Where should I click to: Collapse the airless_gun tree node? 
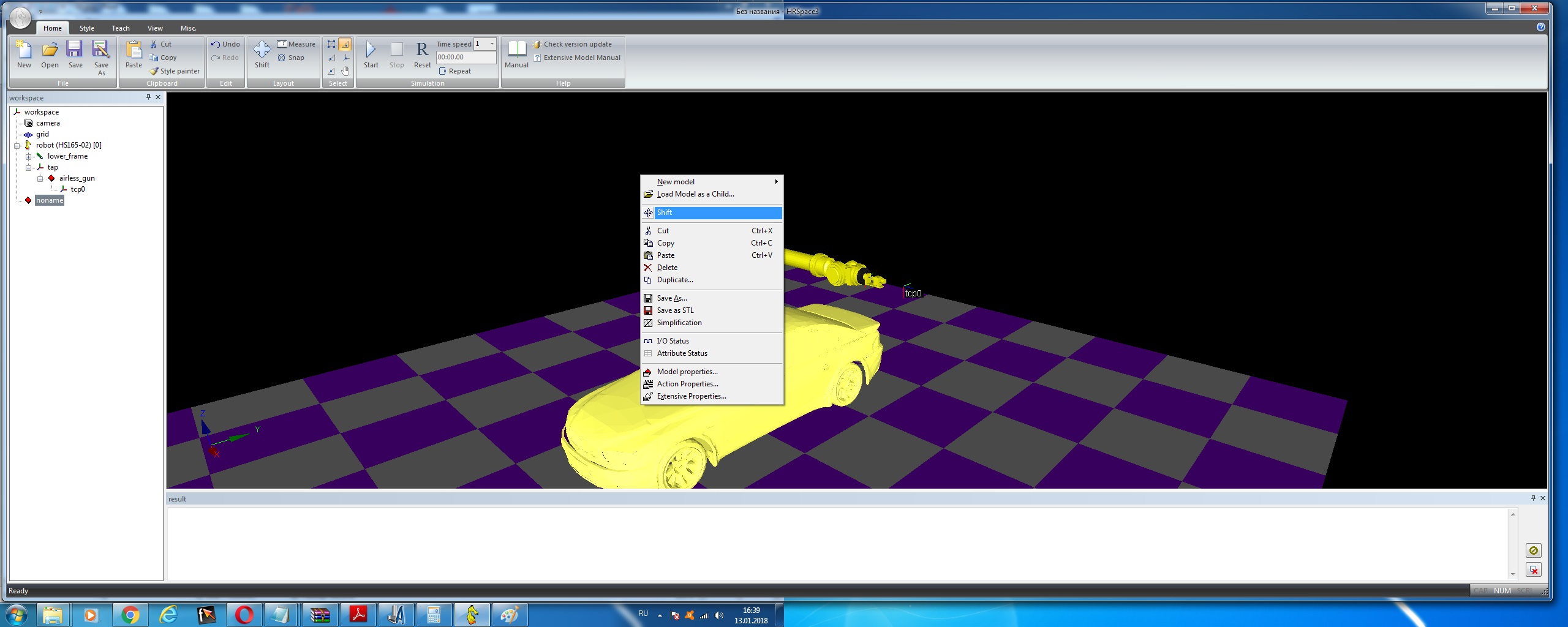point(40,179)
